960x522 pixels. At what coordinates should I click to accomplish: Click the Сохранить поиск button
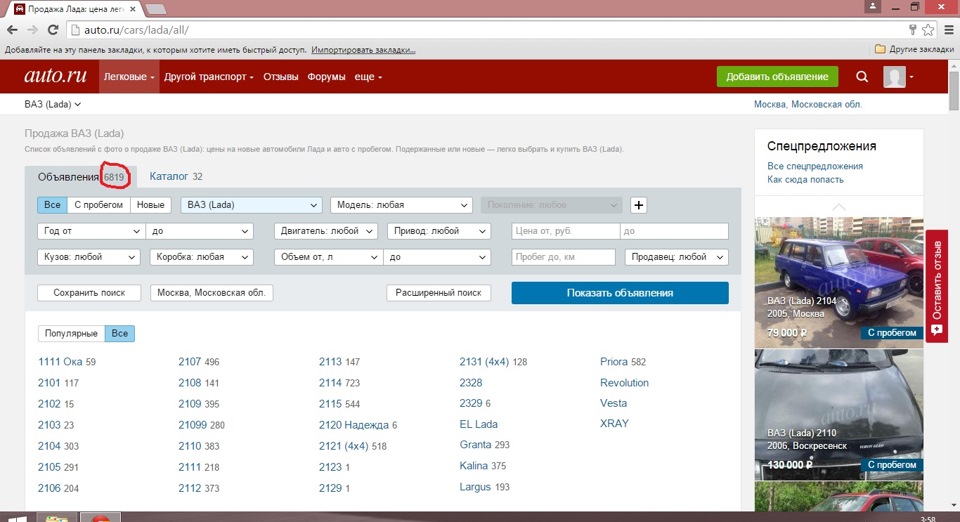pos(89,293)
